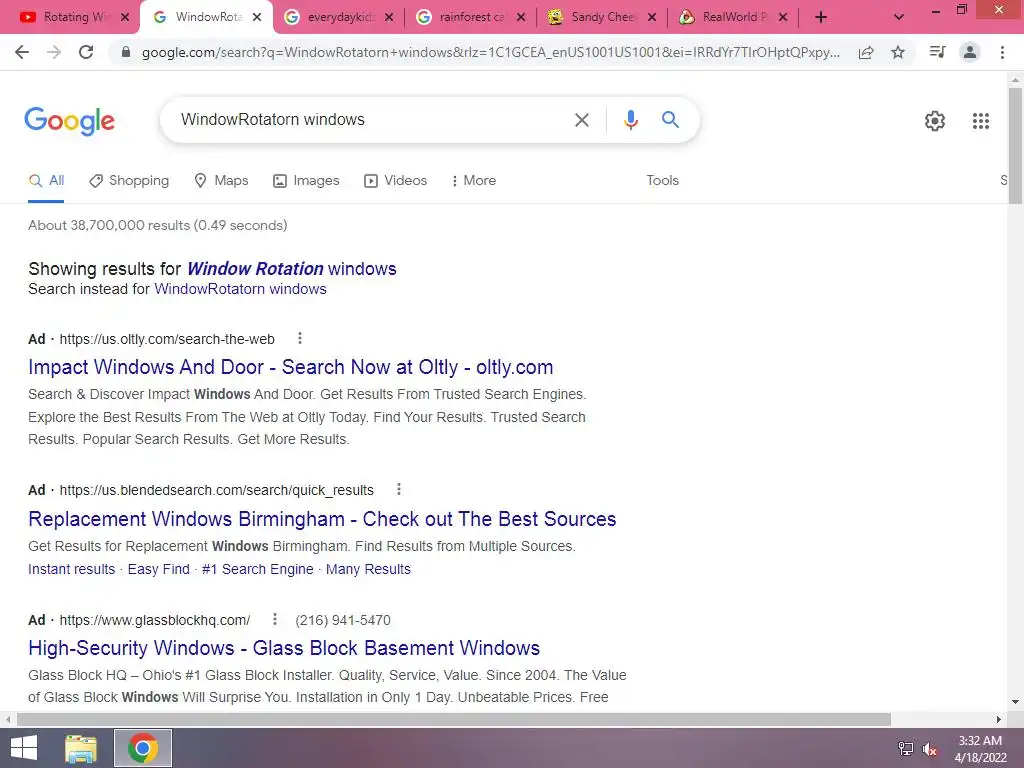Open High-Security Windows Glass Block ad

[x=284, y=648]
